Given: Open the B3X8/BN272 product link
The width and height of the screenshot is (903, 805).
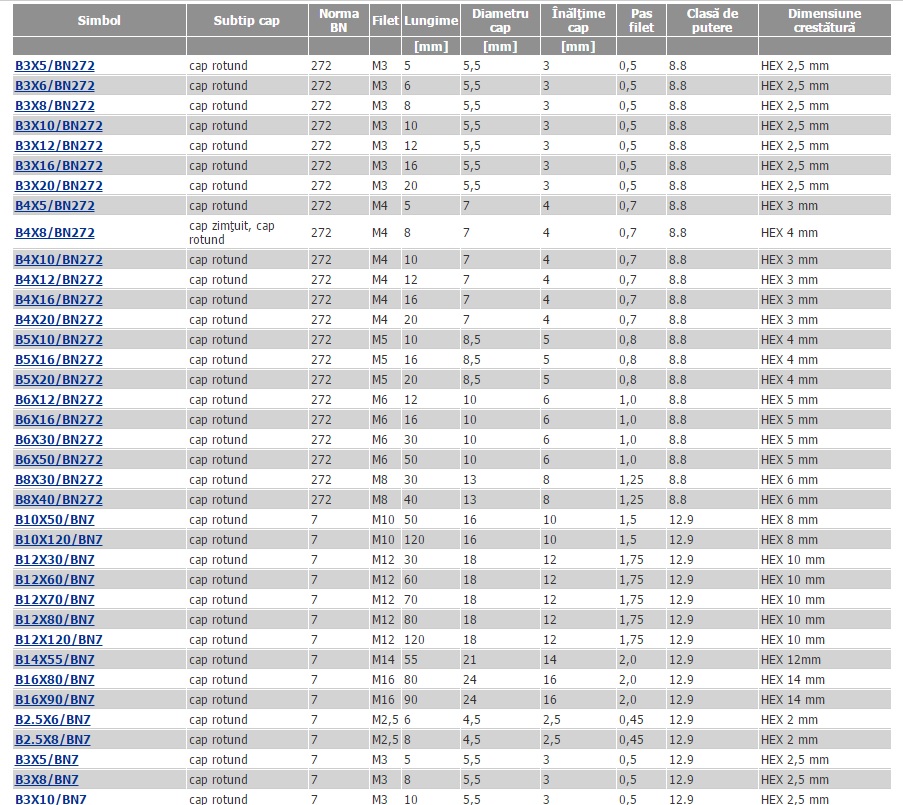Looking at the screenshot, I should [x=55, y=106].
